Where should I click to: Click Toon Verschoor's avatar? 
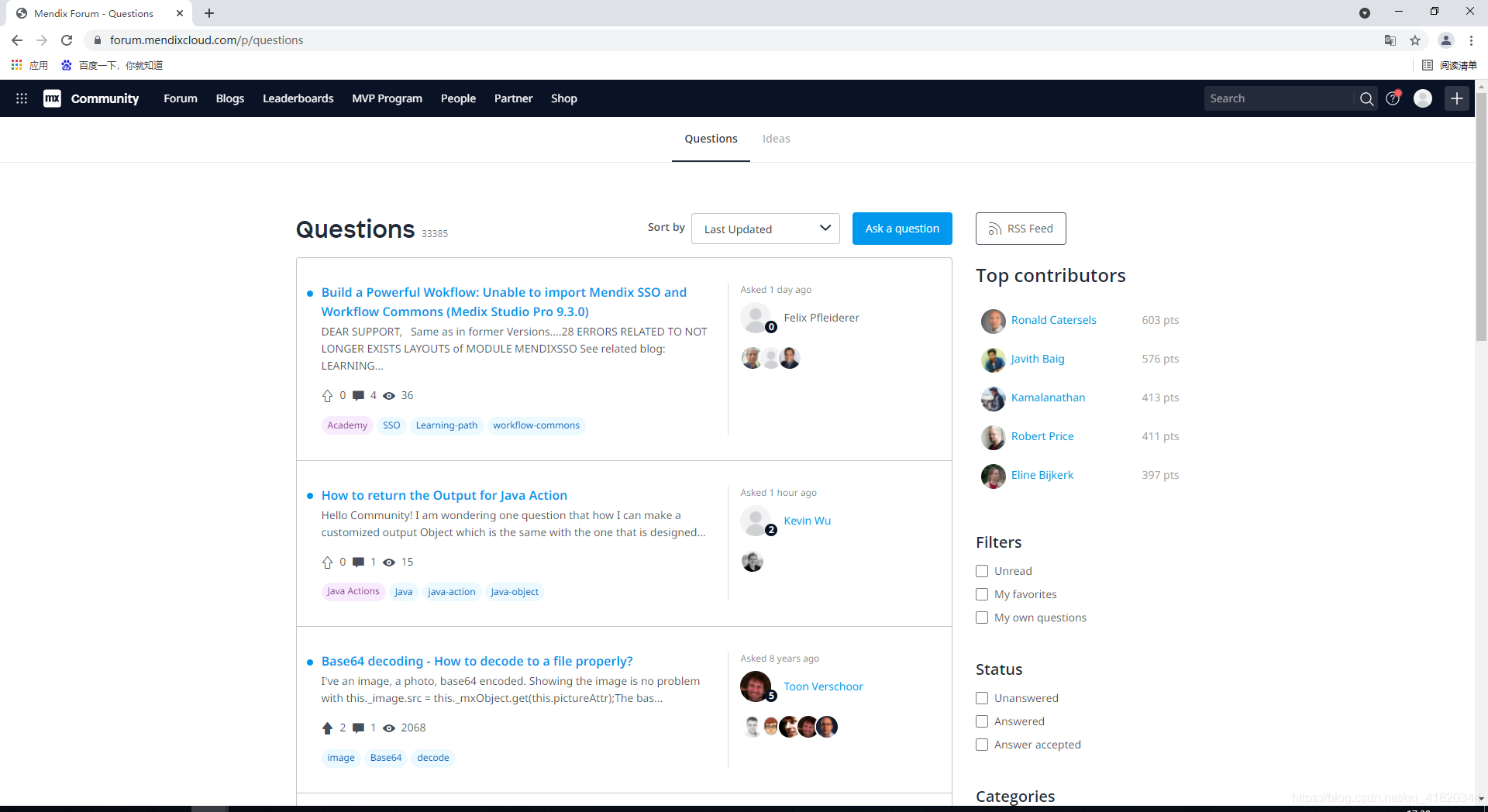(756, 686)
